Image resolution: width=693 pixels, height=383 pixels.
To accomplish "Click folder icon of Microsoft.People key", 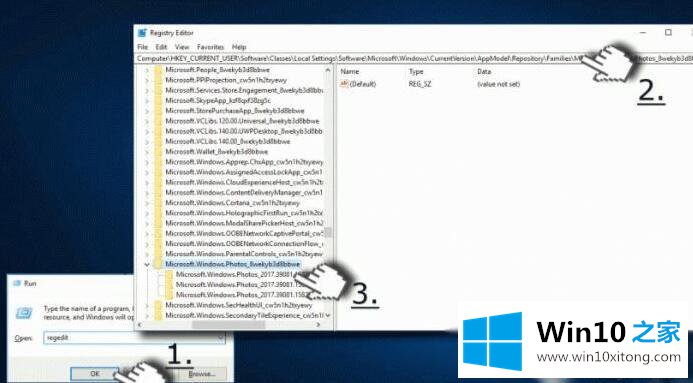I will click(x=159, y=70).
